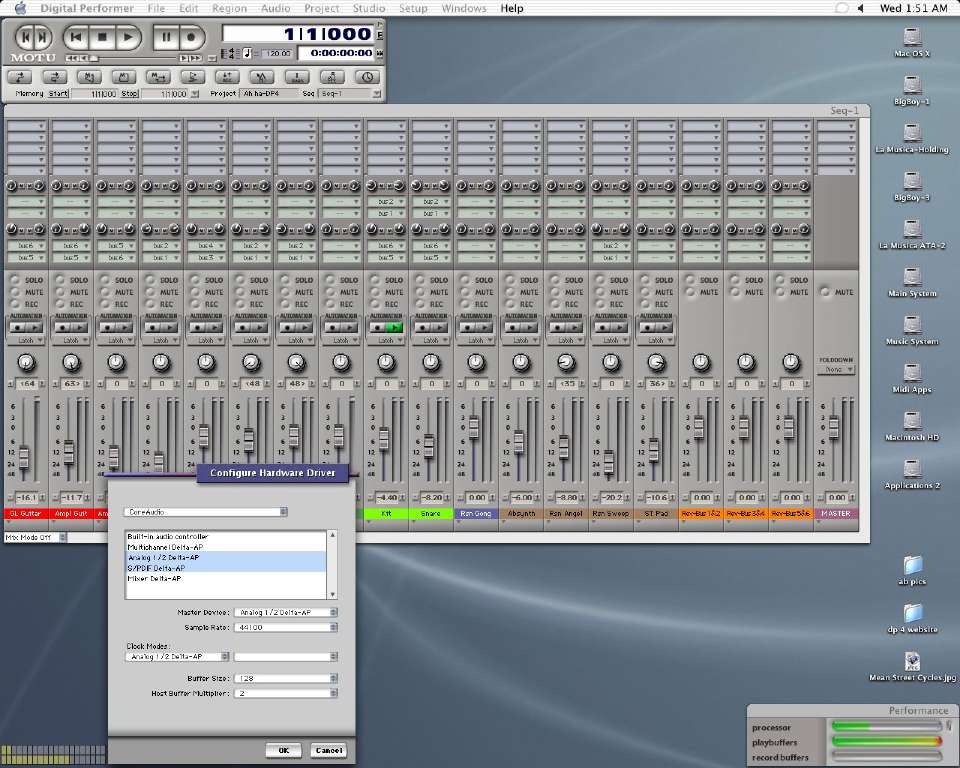The width and height of the screenshot is (960, 768).
Task: Select the Macintosh HD drive icon
Action: 912,421
